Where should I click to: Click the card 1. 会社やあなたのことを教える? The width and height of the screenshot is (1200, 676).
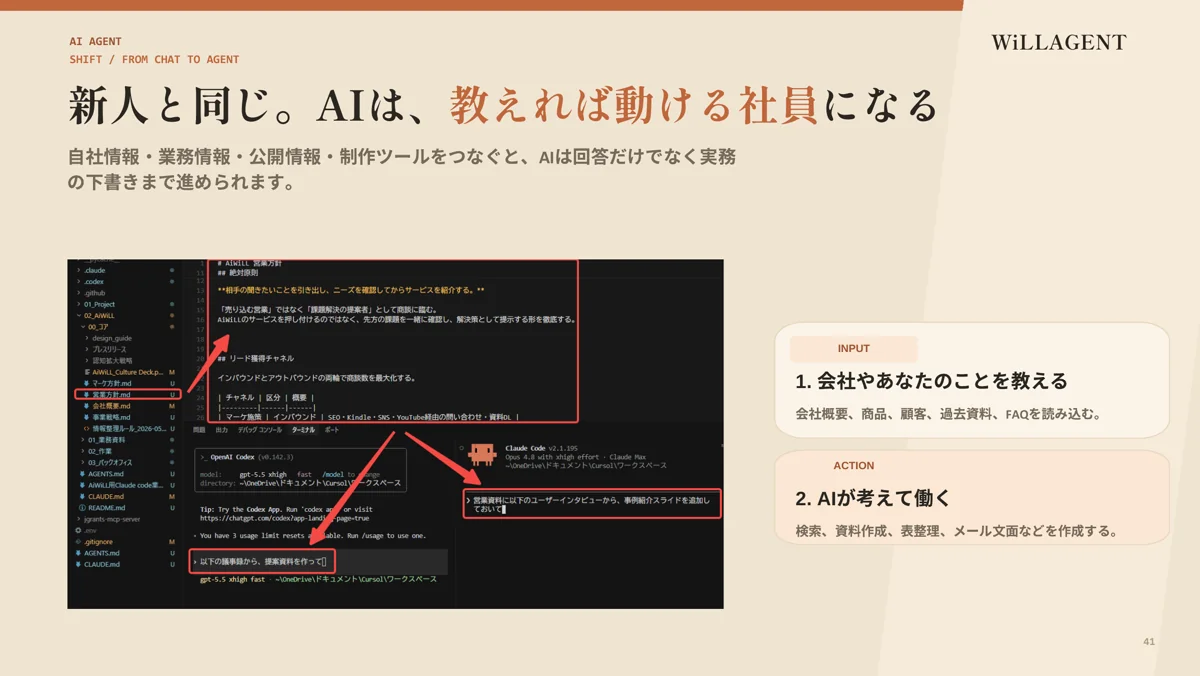(971, 380)
